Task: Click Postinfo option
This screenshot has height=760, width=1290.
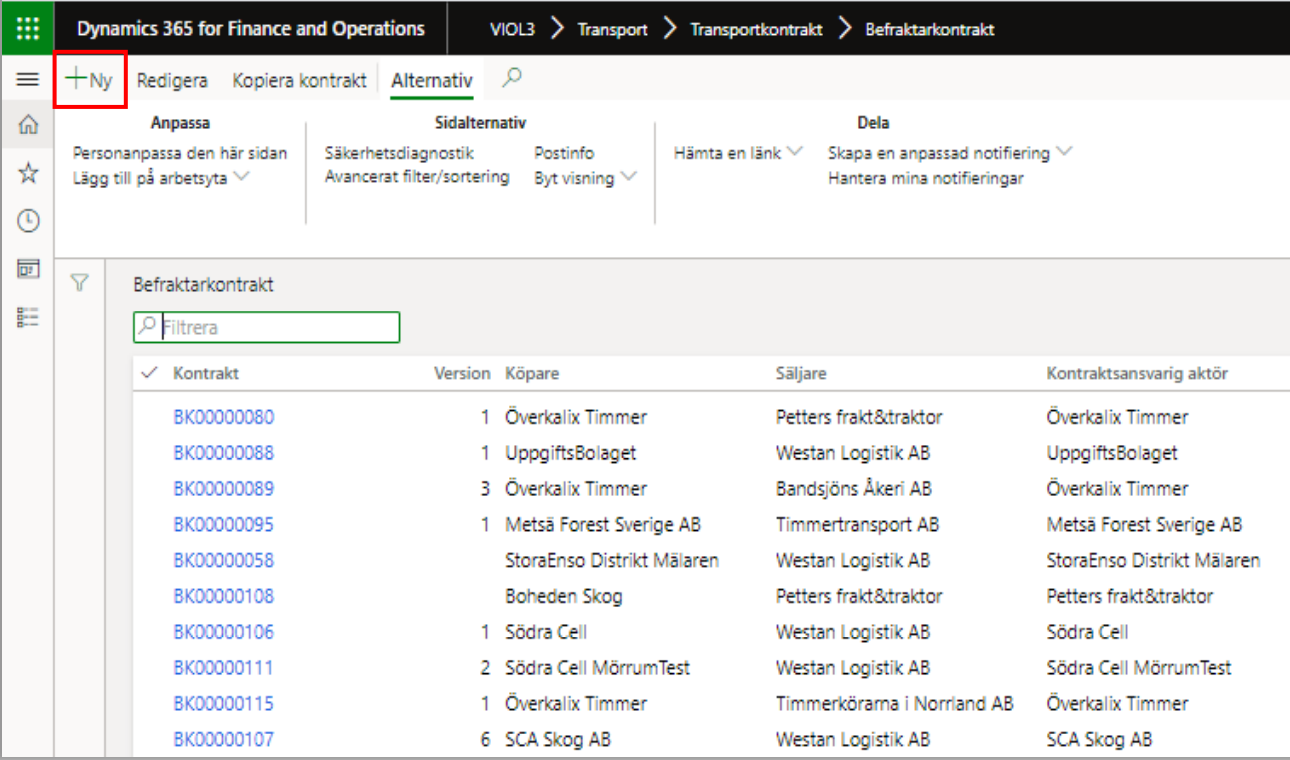Action: click(x=564, y=153)
